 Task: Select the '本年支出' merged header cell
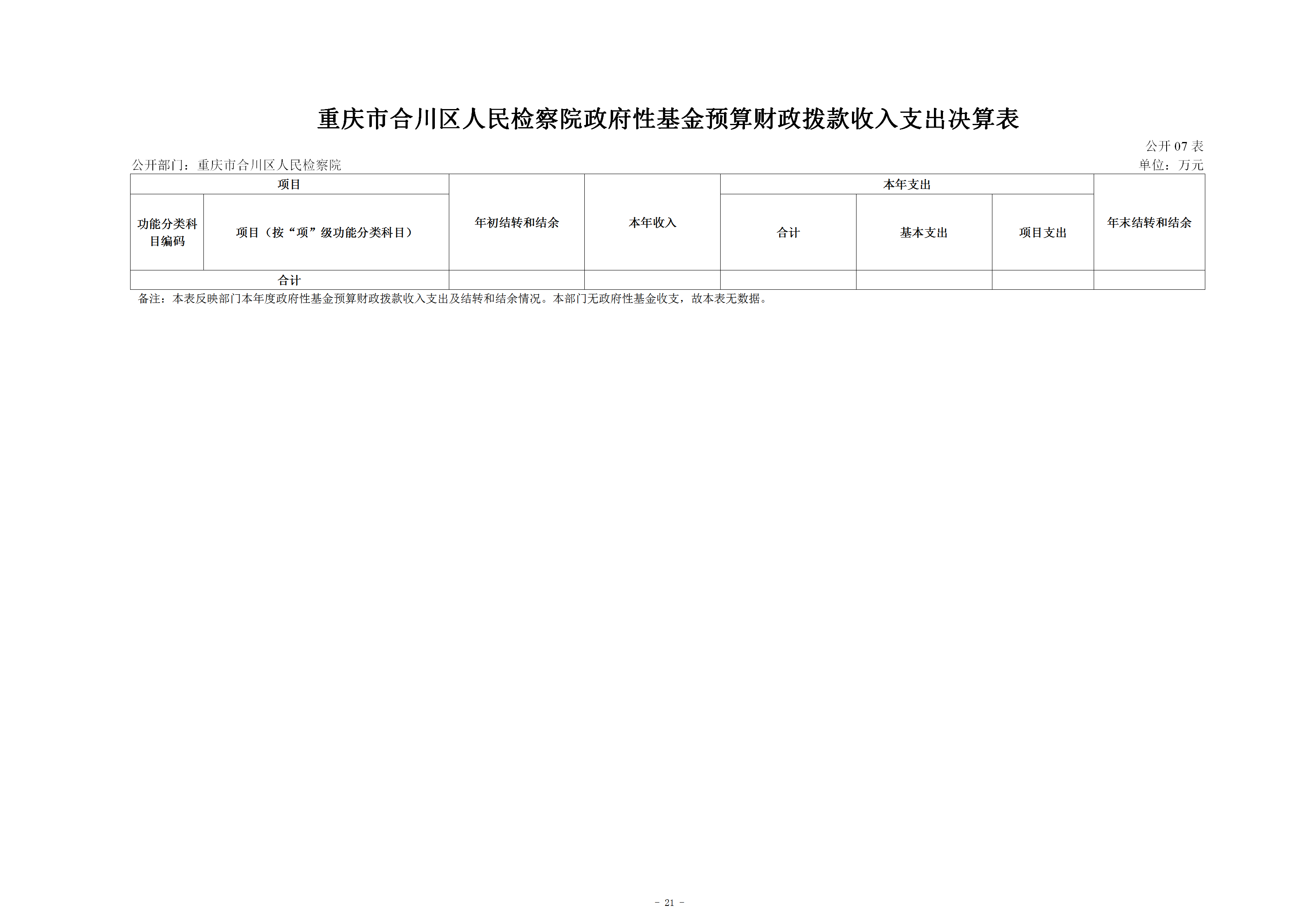(x=906, y=184)
